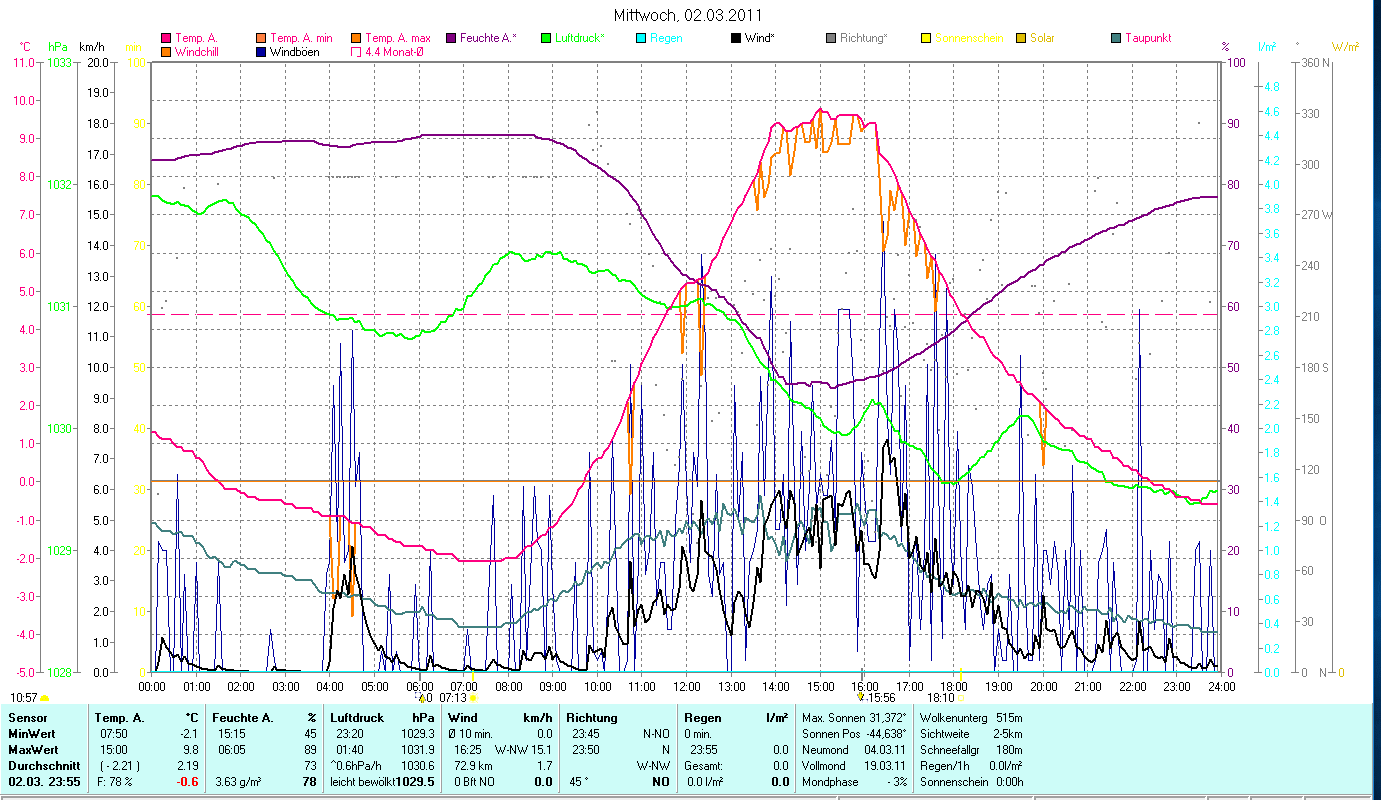The width and height of the screenshot is (1381, 800).
Task: Select the teal Taupunkt legend square
Action: (1116, 39)
